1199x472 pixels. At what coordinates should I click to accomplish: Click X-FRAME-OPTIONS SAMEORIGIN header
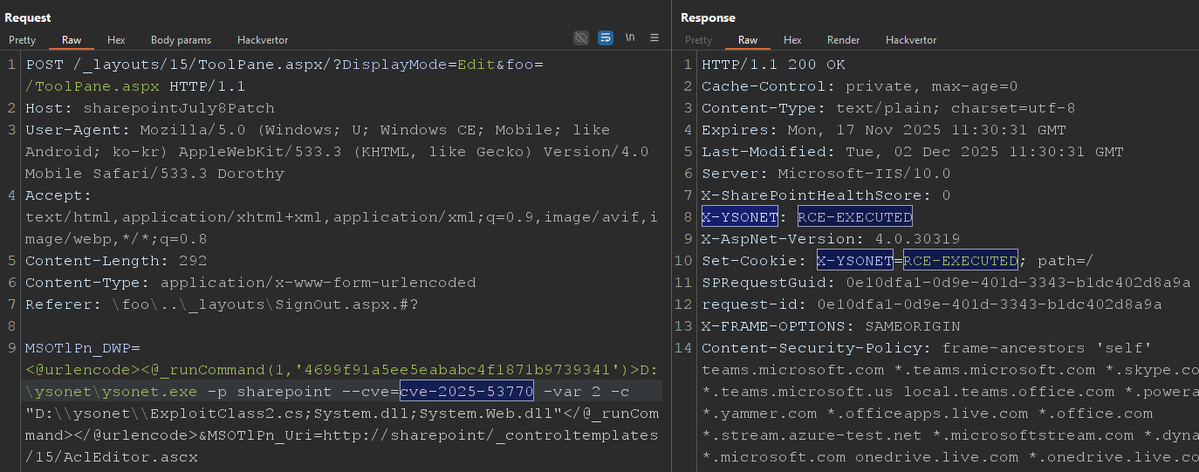click(830, 327)
